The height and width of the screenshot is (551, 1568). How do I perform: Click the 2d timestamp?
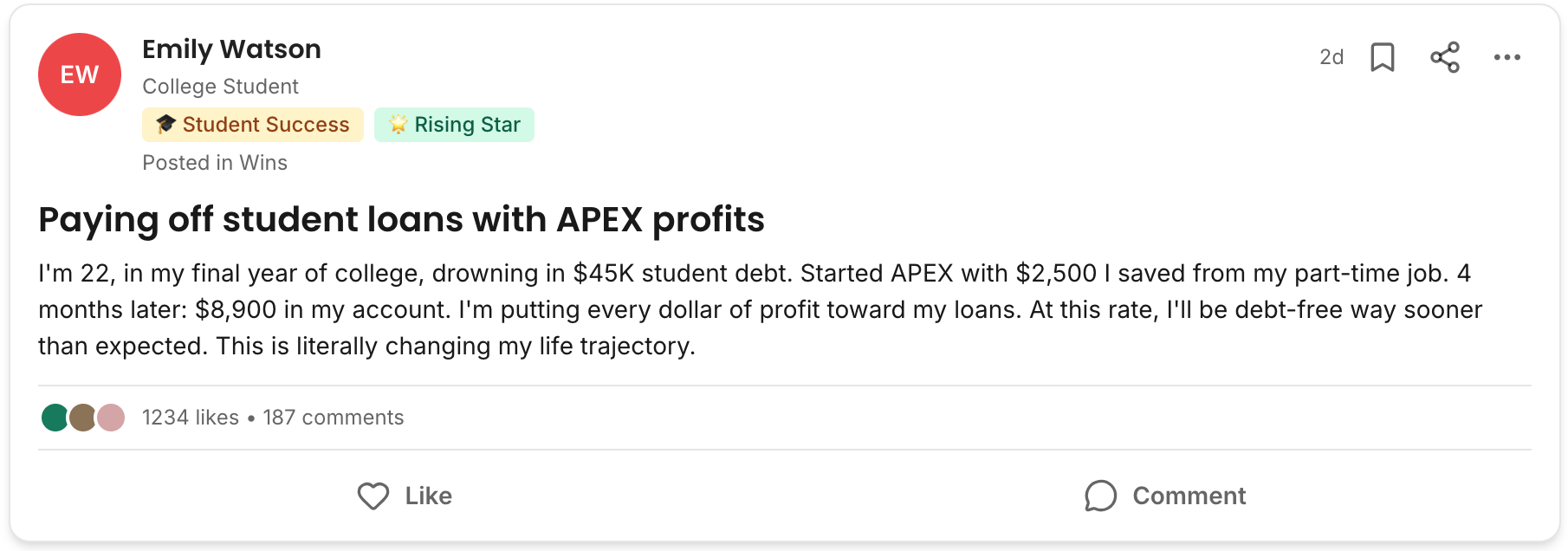[1331, 57]
